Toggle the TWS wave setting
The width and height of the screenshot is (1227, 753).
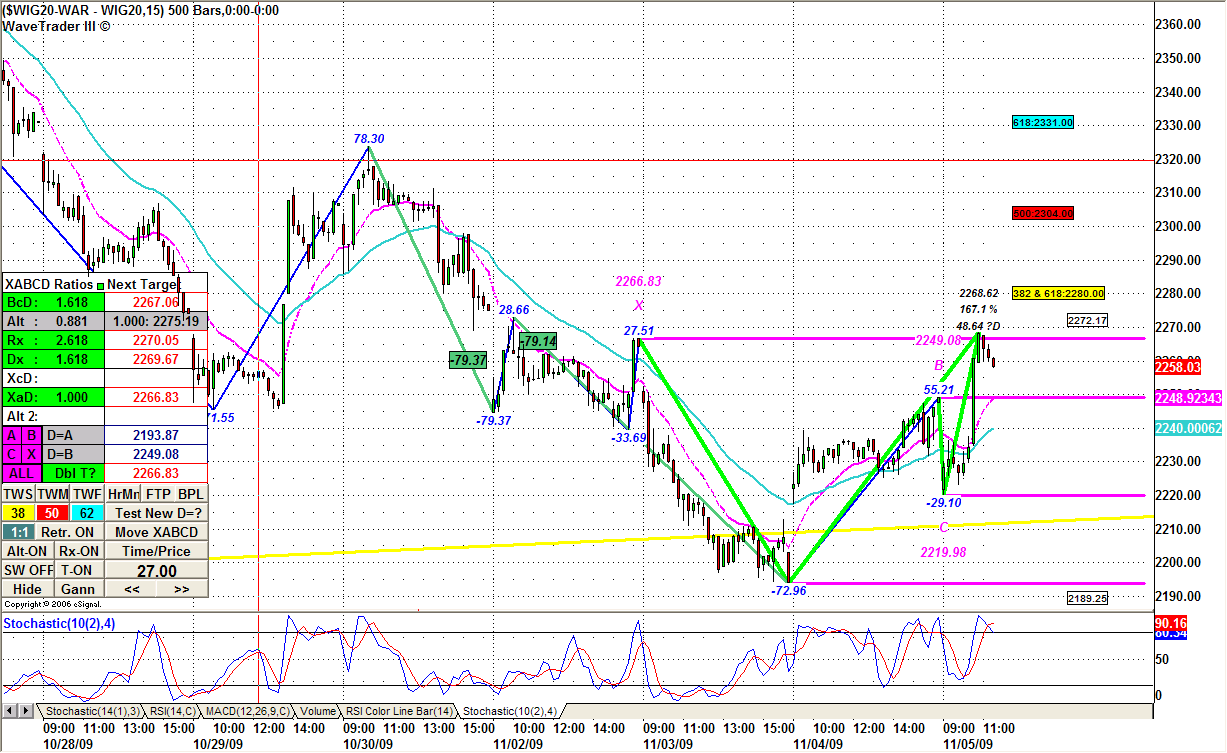(x=19, y=494)
